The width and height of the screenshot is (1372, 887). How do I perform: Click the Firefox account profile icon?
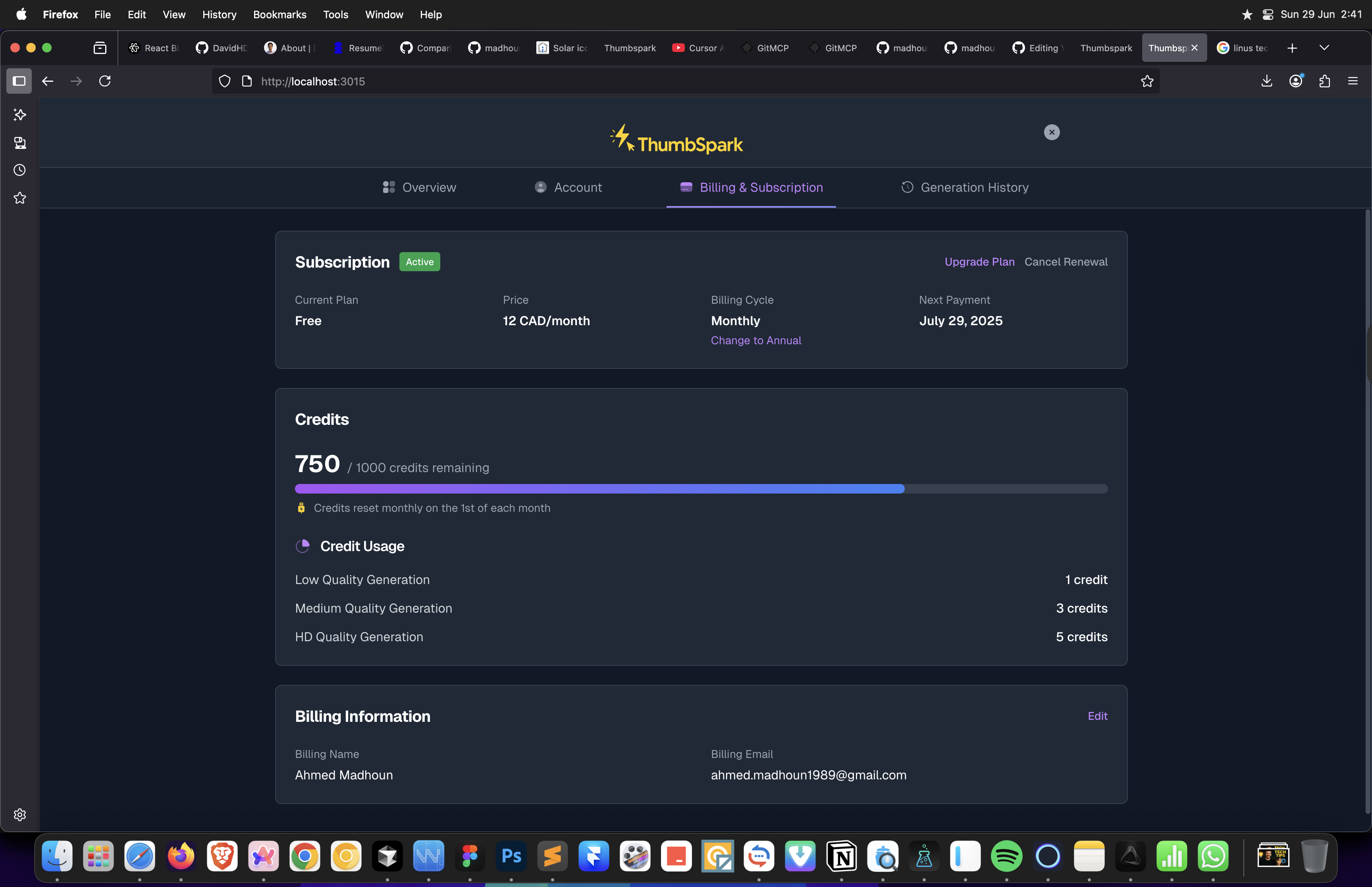(1295, 81)
